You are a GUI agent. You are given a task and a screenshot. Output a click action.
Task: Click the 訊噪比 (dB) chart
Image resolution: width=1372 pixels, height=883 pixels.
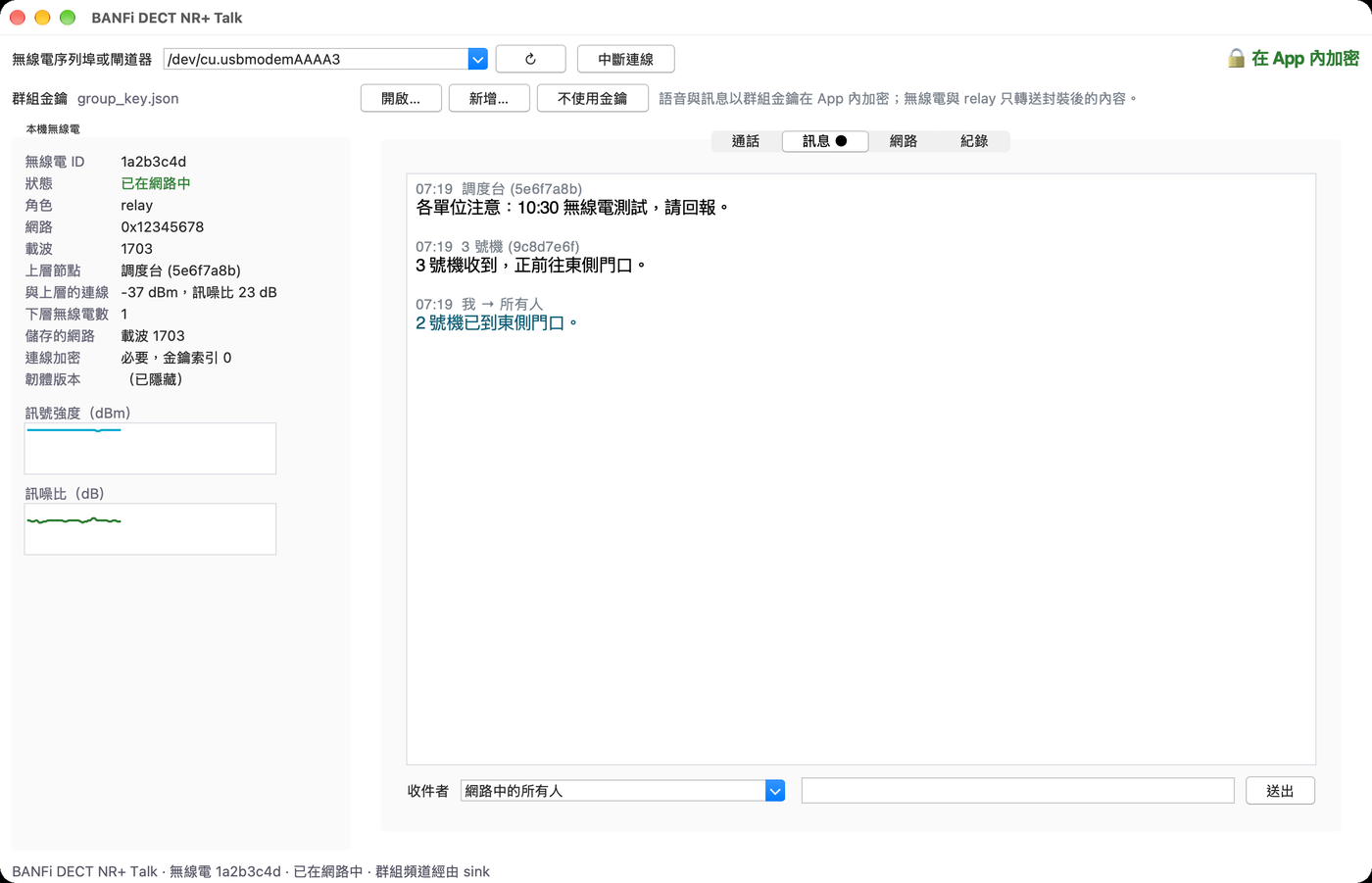[150, 529]
